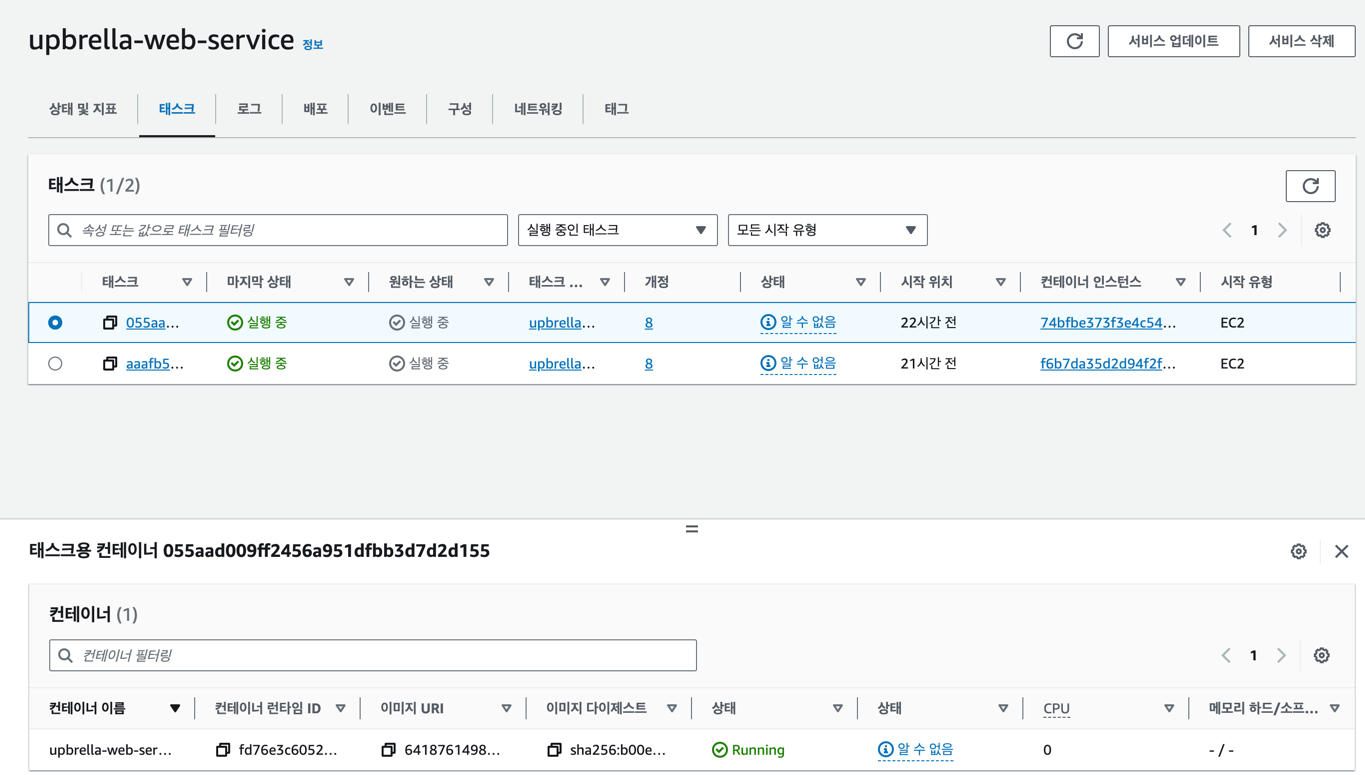This screenshot has height=775, width=1365.
Task: Open container instance 74bfbe373f3e4c54 link
Action: 1108,323
